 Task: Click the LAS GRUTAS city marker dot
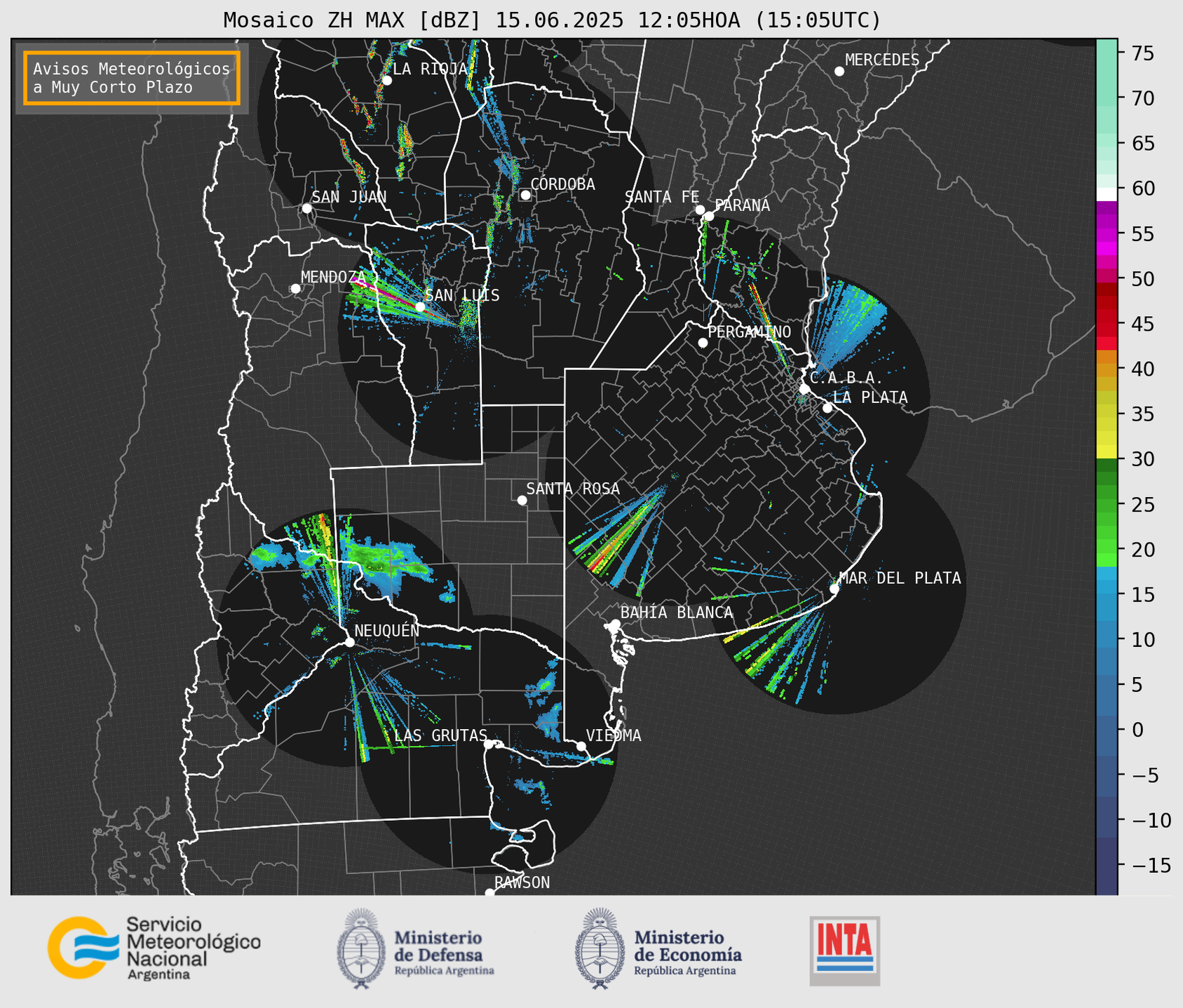click(489, 744)
